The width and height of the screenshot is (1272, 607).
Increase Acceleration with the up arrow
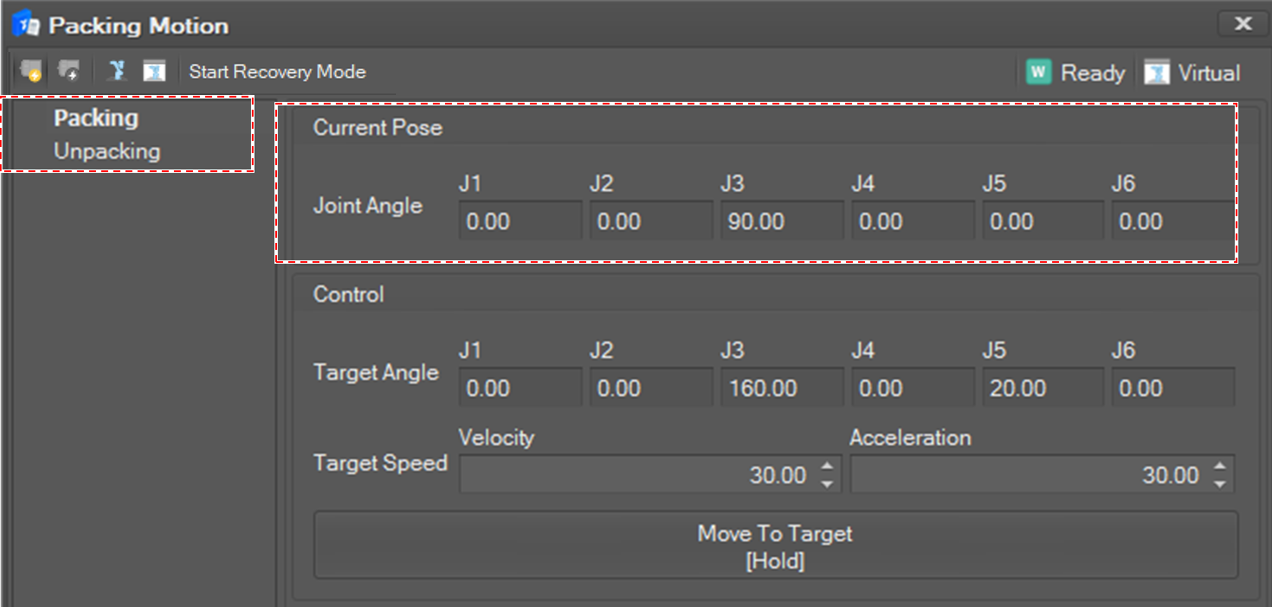pos(1220,467)
